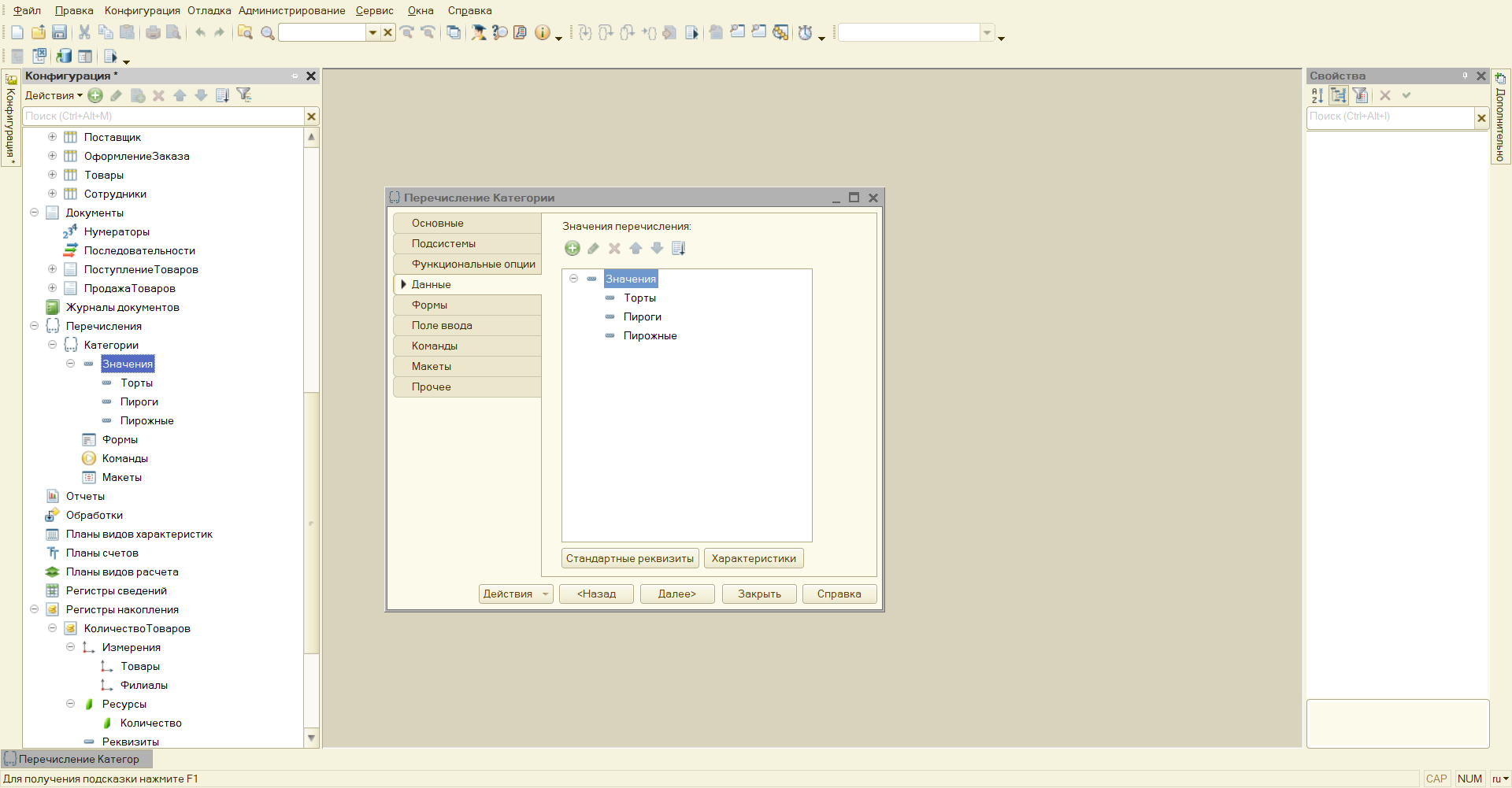Click the pin icon of Properties panel
Viewport: 1512px width, 788px height.
click(x=1465, y=76)
